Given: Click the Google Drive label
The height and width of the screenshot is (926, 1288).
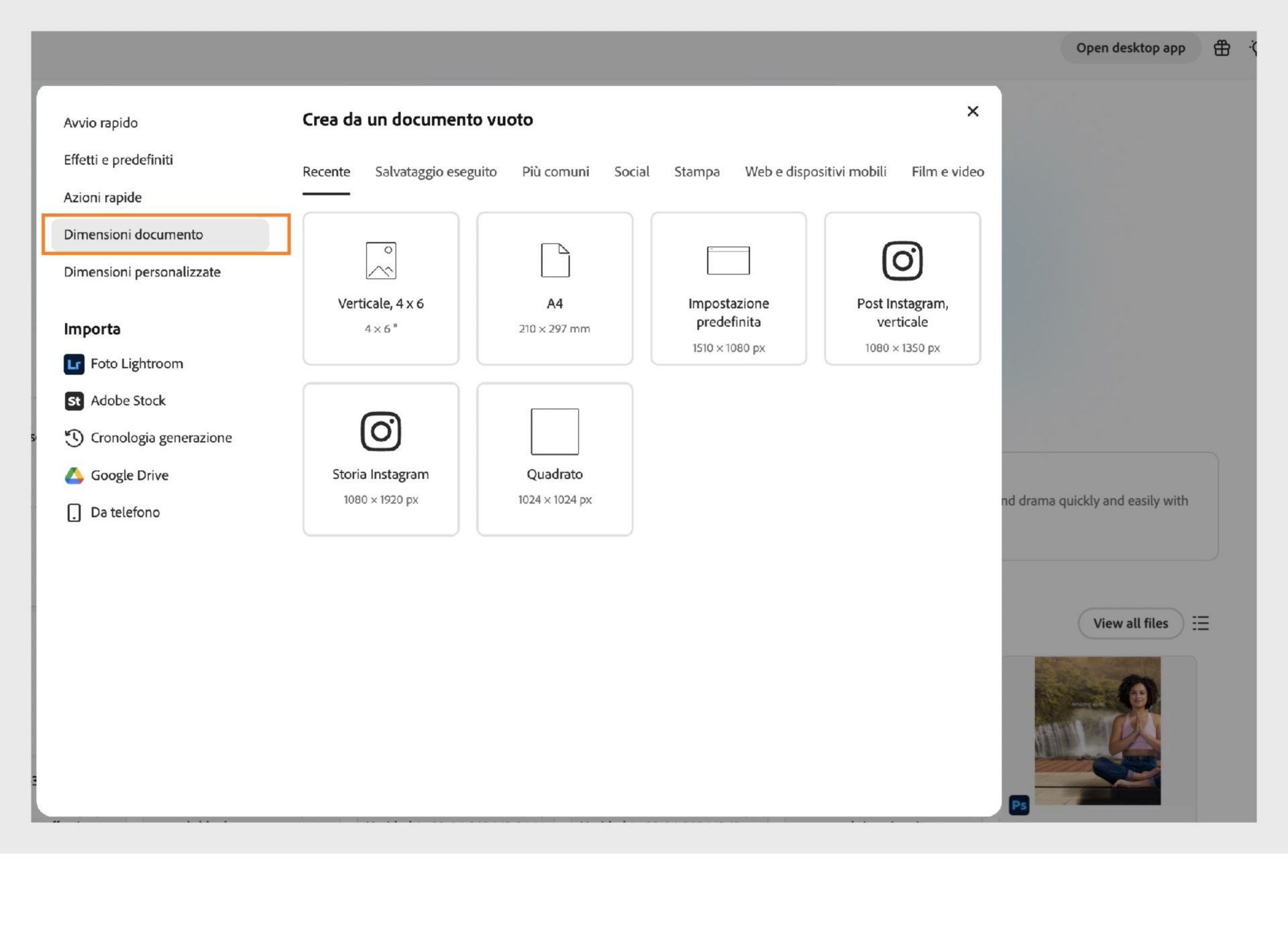Looking at the screenshot, I should pyautogui.click(x=129, y=475).
